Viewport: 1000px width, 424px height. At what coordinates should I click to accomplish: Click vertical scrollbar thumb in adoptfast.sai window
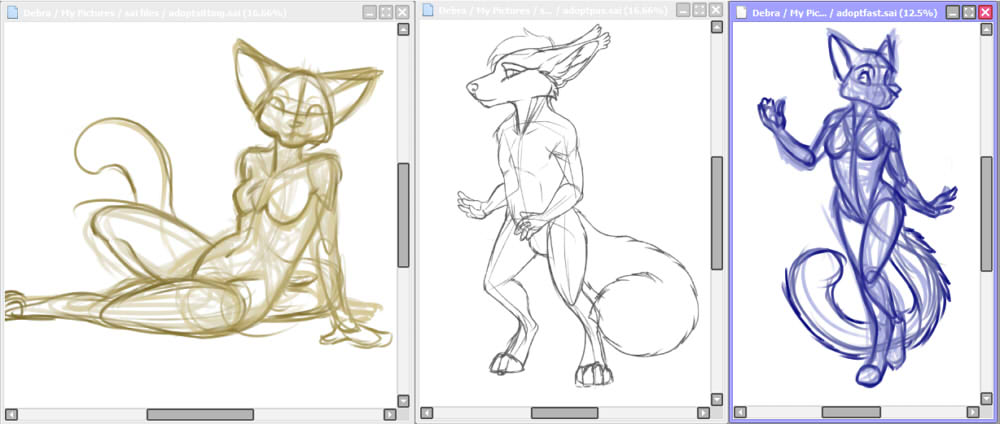point(987,213)
